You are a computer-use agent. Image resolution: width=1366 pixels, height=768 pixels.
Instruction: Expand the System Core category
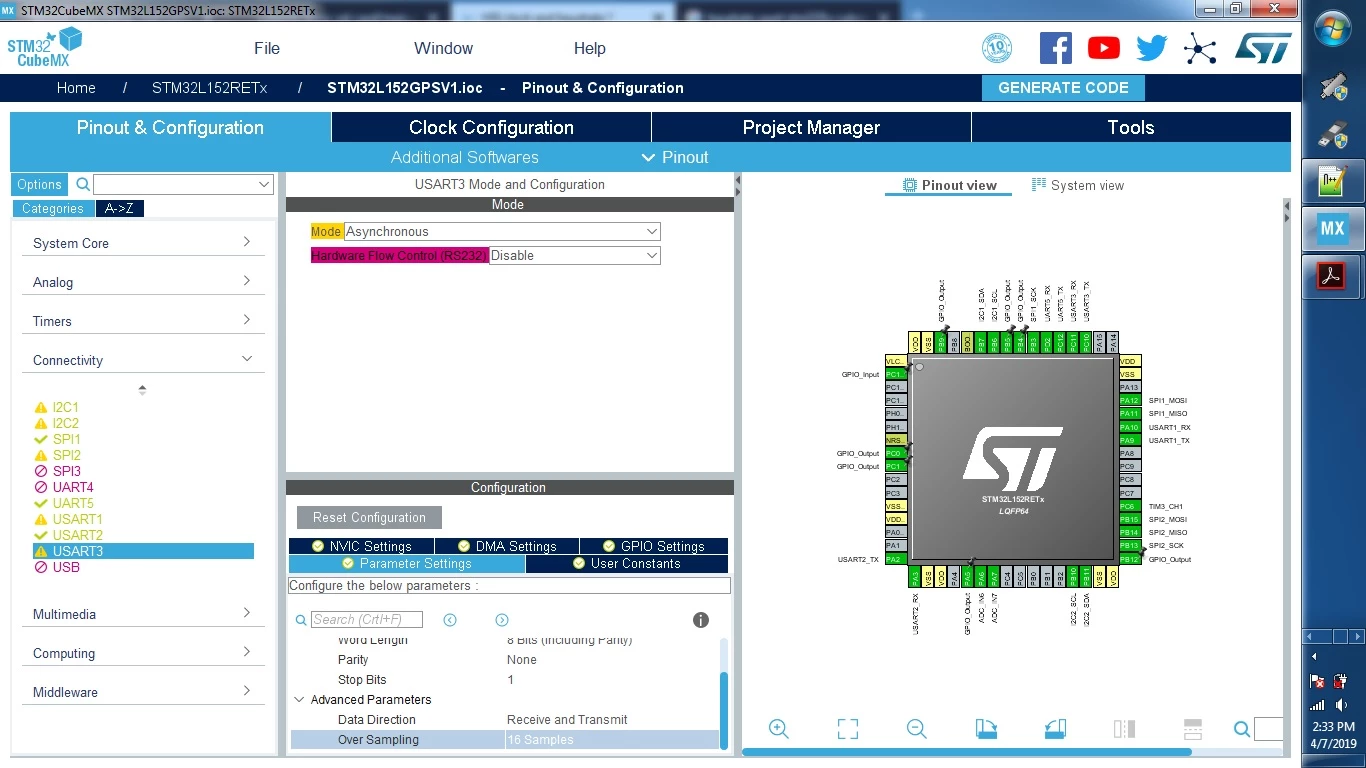(143, 243)
